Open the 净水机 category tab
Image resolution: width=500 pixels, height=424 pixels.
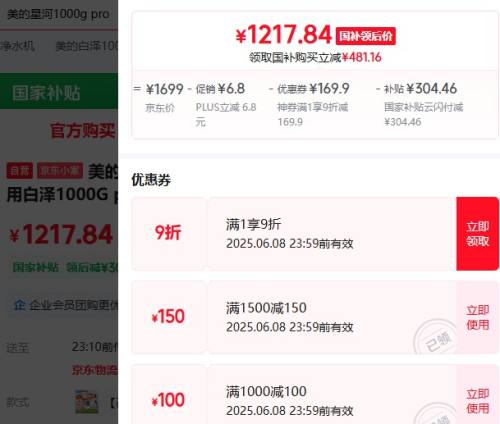tap(18, 46)
